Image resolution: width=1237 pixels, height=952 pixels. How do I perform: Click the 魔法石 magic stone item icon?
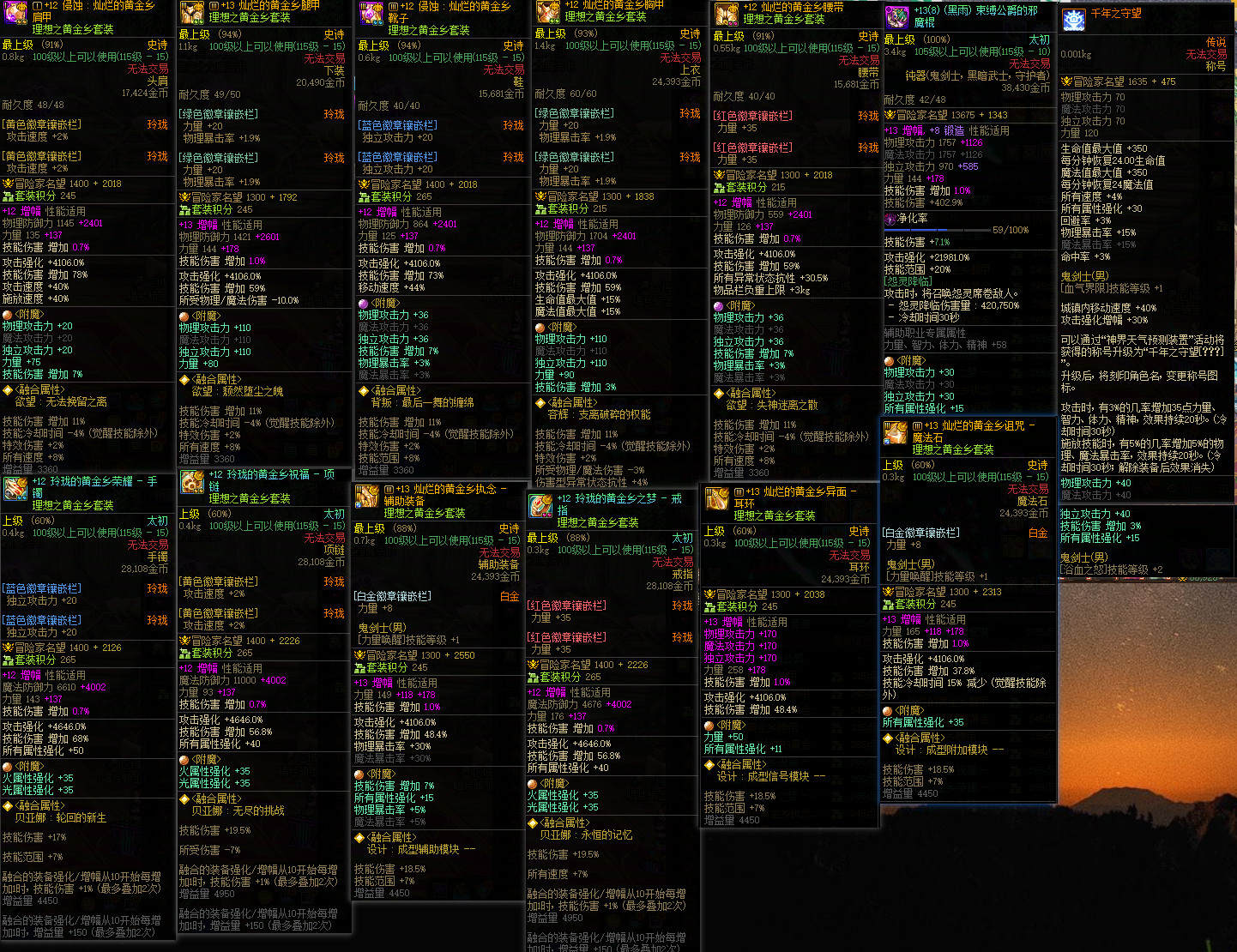(896, 432)
